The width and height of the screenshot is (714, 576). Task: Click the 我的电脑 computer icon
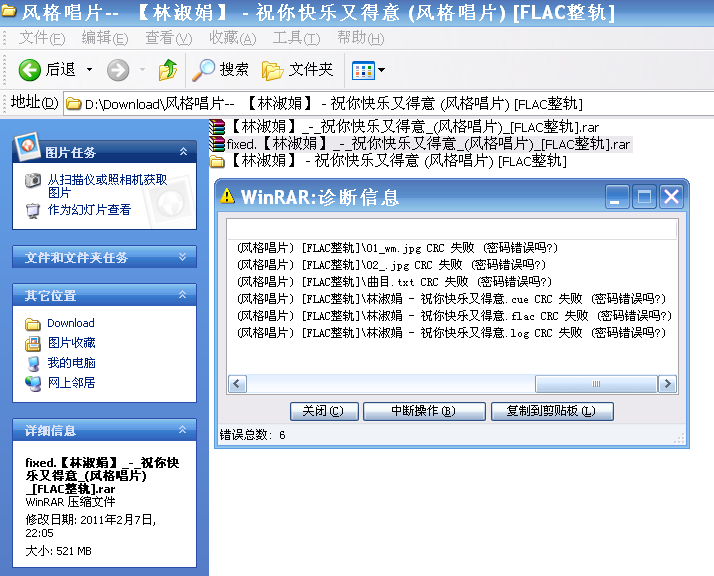click(33, 363)
